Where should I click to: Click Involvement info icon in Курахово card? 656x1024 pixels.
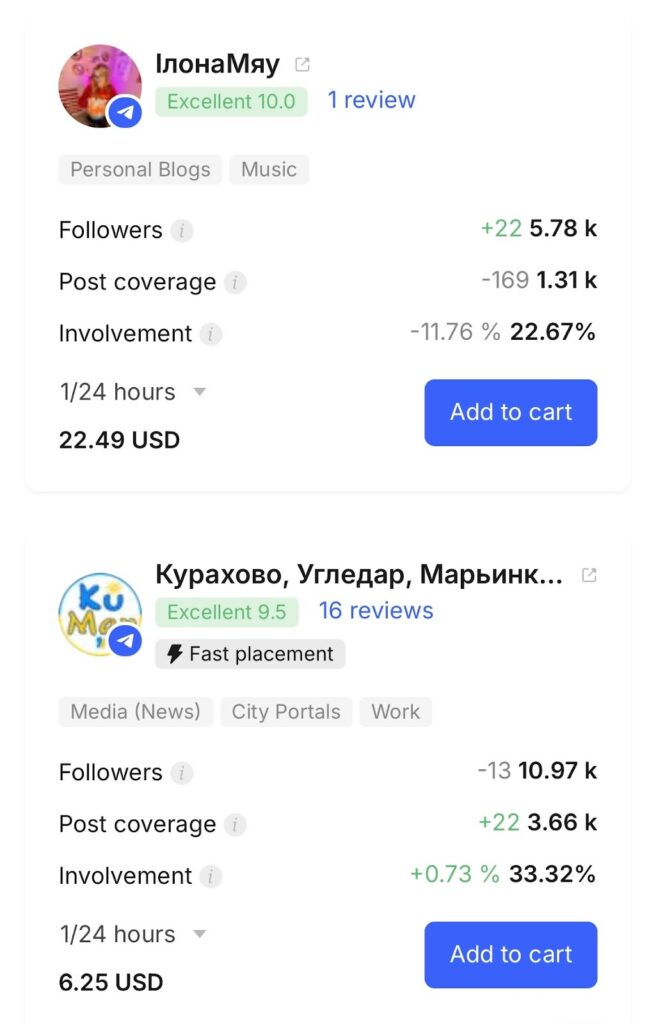pos(210,876)
